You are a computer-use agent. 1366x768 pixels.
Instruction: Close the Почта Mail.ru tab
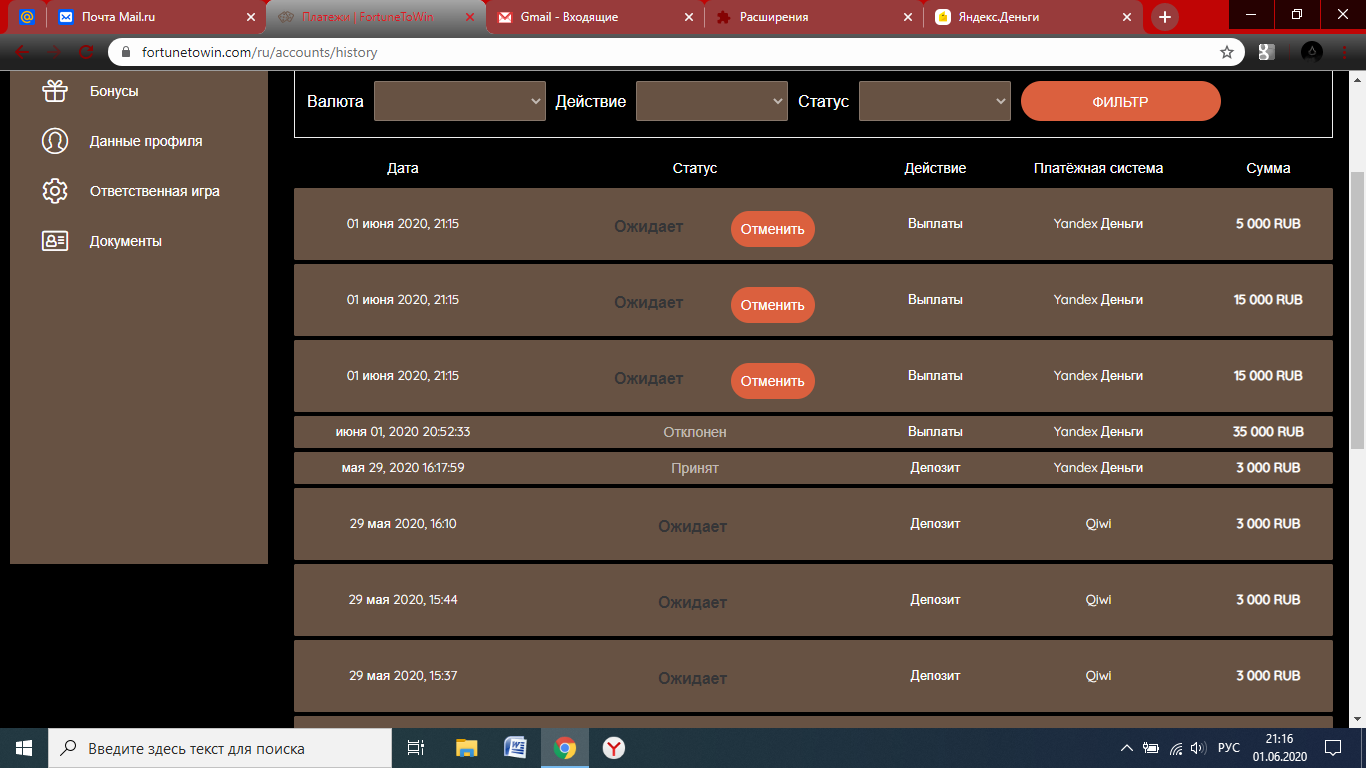[251, 17]
